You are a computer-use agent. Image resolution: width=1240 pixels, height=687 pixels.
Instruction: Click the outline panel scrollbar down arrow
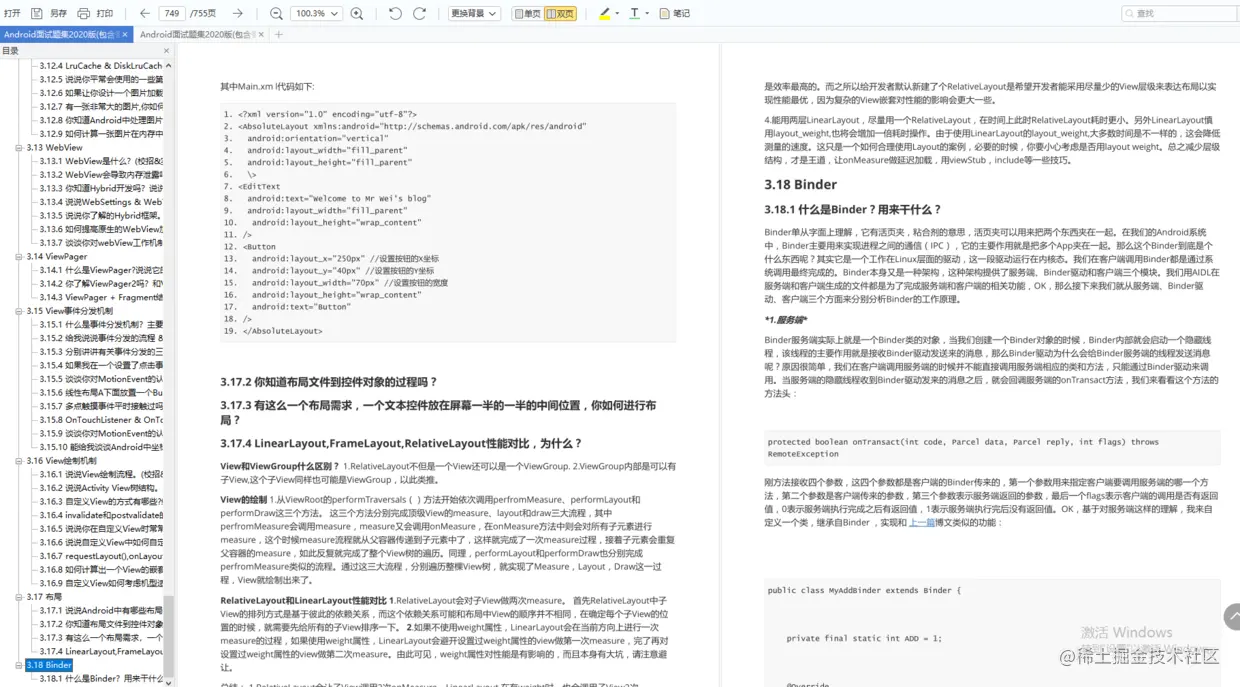169,681
